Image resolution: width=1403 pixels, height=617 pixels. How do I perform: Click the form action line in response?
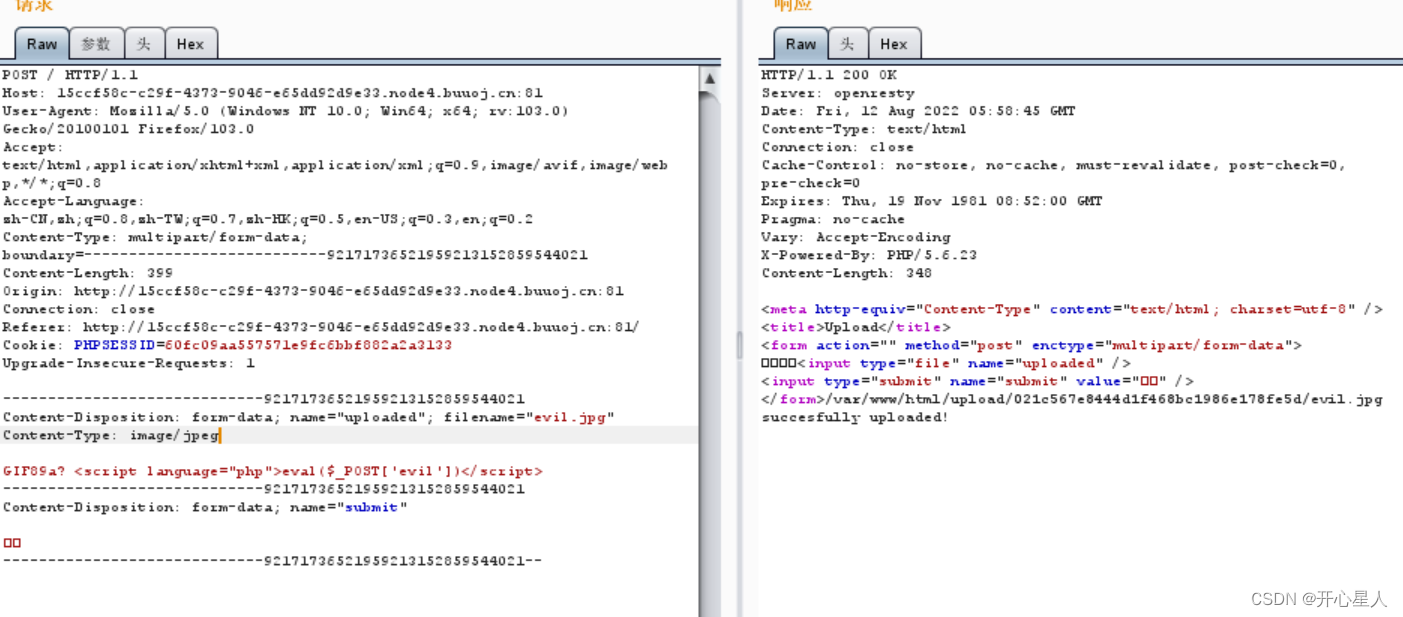pyautogui.click(x=1031, y=345)
